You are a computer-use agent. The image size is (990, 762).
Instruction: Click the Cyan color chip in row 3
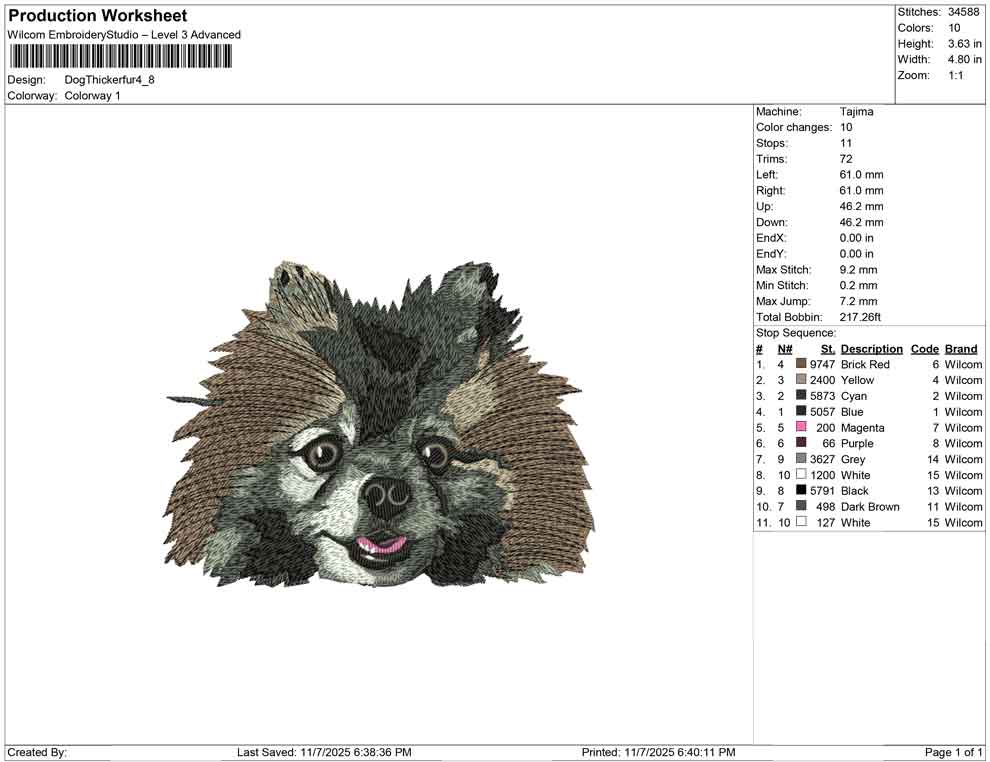pos(800,396)
